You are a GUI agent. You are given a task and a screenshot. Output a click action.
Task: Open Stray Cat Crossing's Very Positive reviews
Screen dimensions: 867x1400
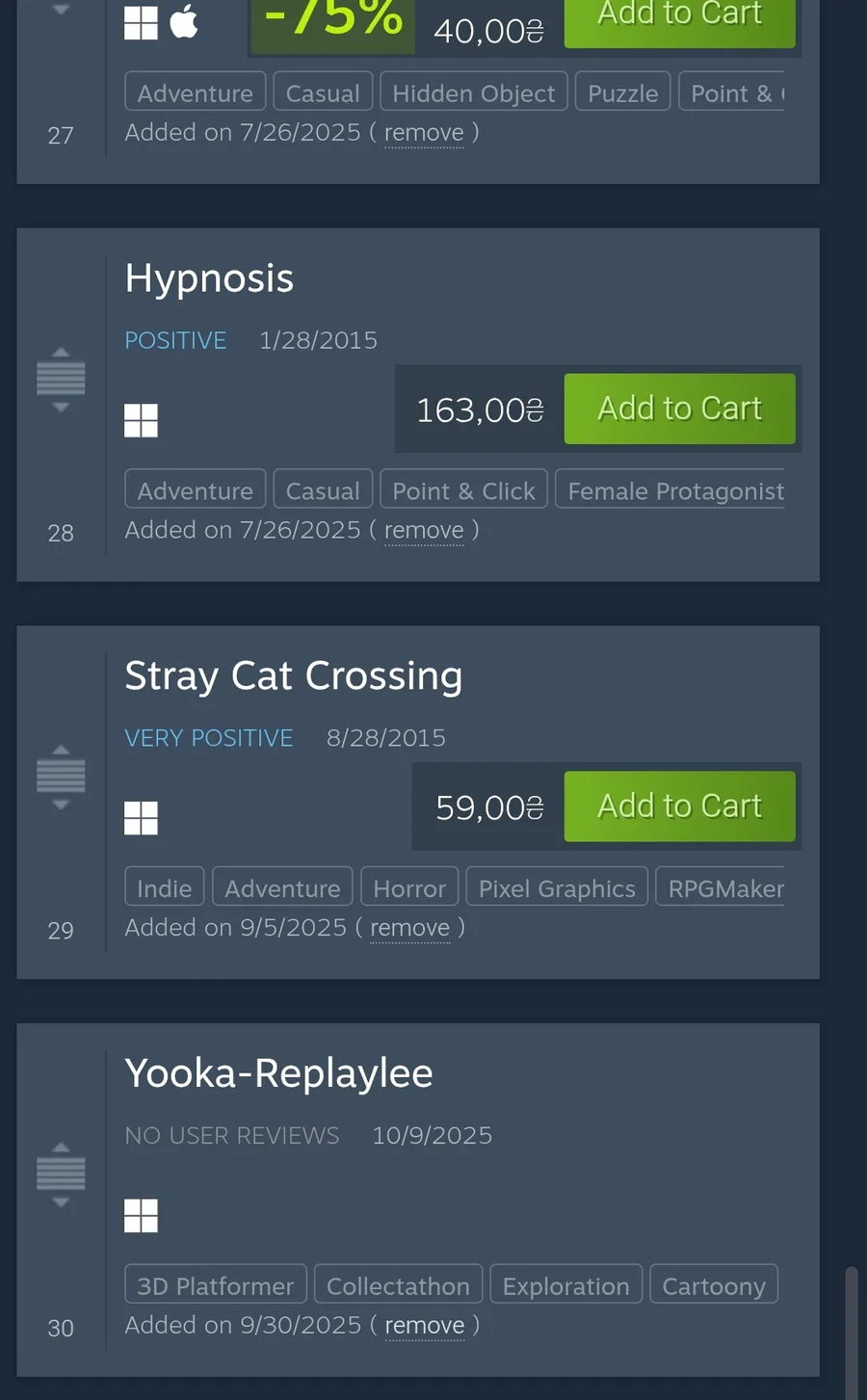[x=208, y=738]
